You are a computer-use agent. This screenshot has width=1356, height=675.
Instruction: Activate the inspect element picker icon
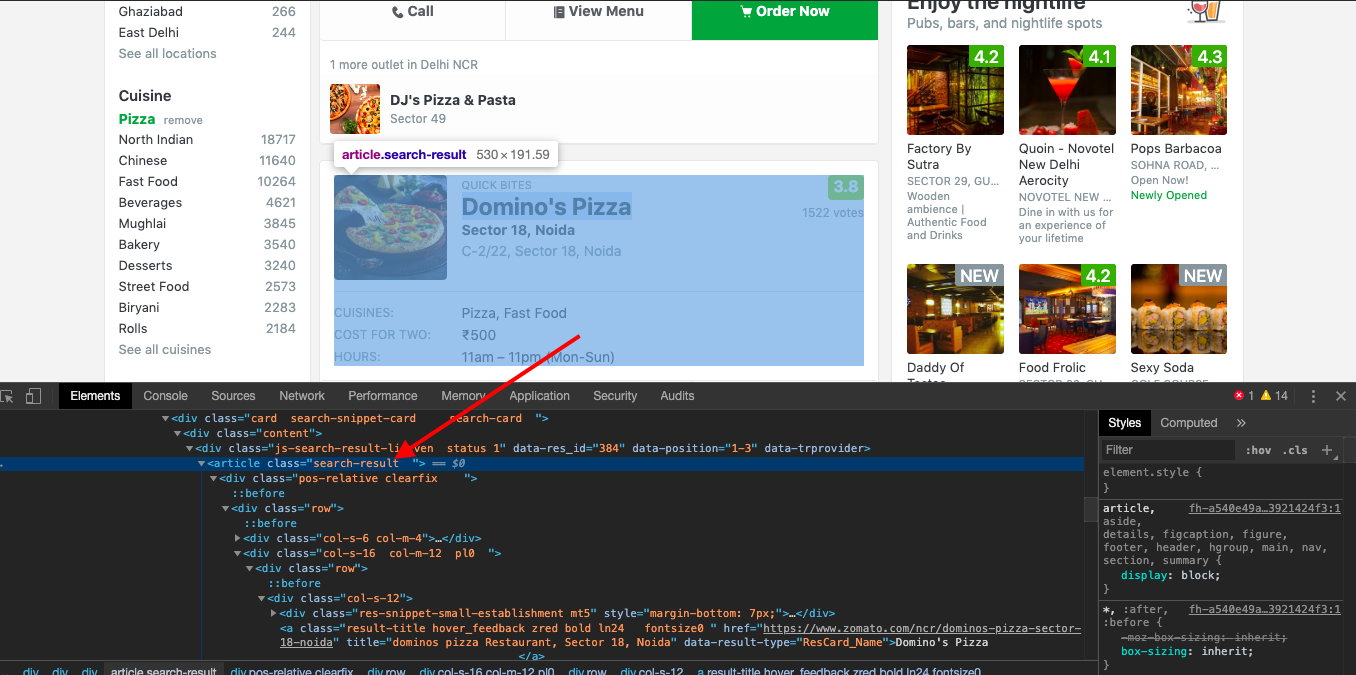point(8,396)
